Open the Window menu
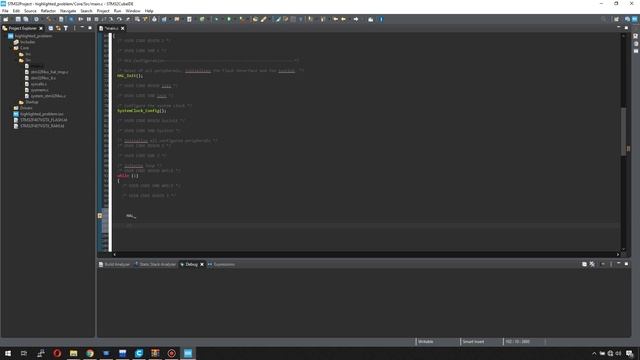The image size is (640, 360). pyautogui.click(x=133, y=11)
